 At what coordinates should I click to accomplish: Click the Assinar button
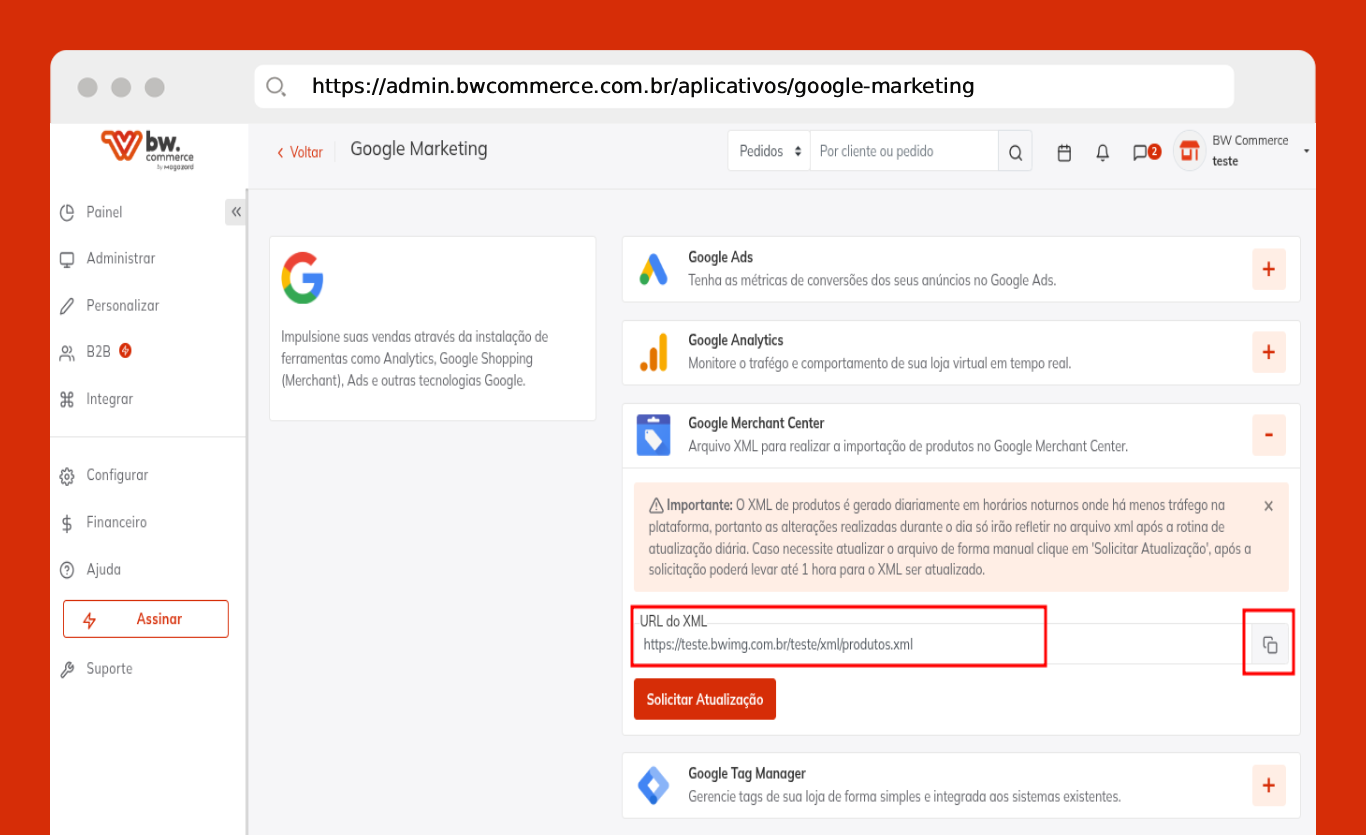click(x=146, y=619)
